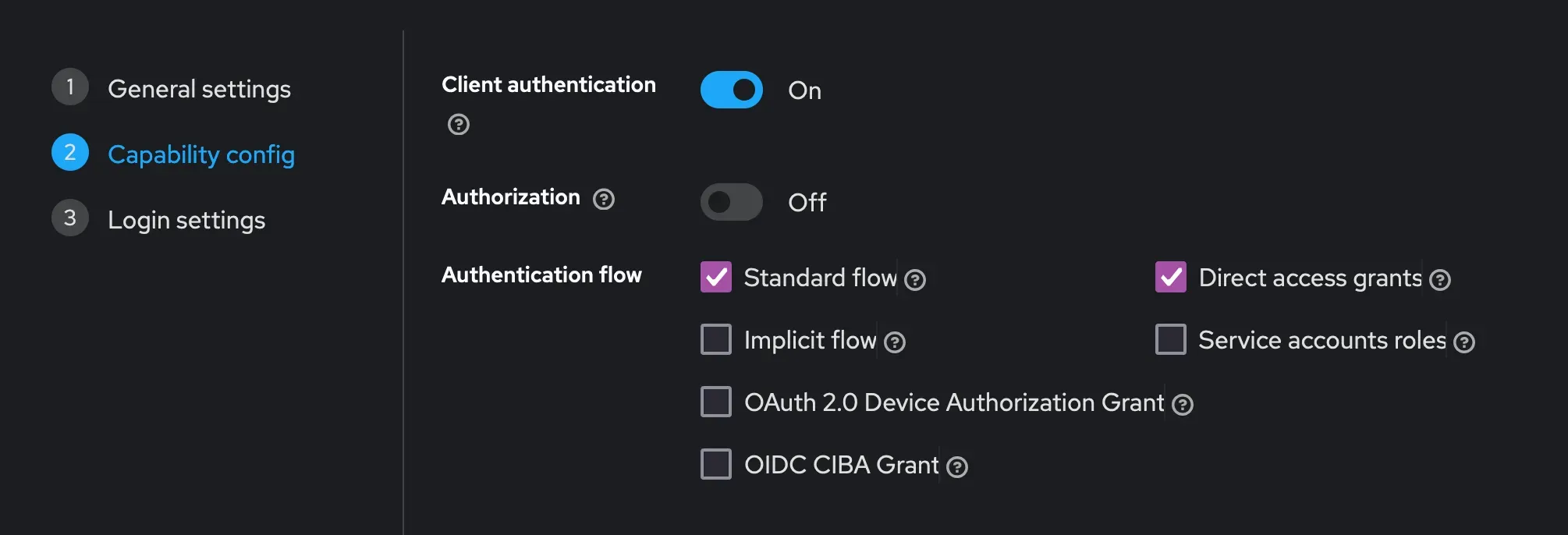Tick OAuth 2.0 Device Authorization Grant checkbox
The width and height of the screenshot is (1568, 535).
(x=716, y=402)
